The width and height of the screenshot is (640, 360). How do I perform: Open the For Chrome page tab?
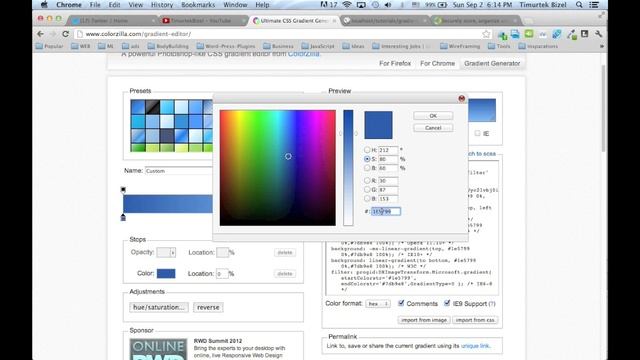(x=437, y=63)
